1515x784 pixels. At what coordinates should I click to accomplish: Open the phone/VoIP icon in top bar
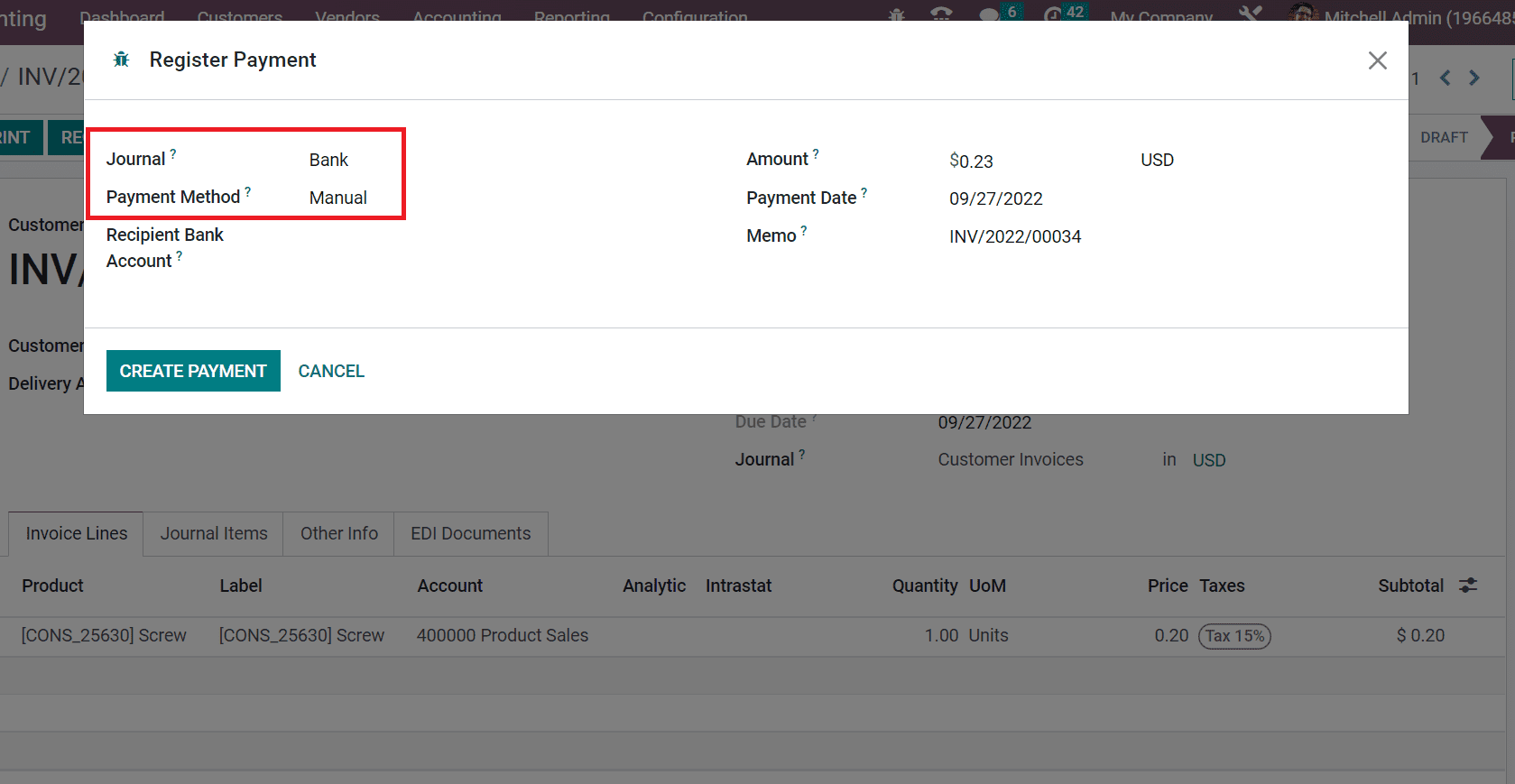(941, 16)
